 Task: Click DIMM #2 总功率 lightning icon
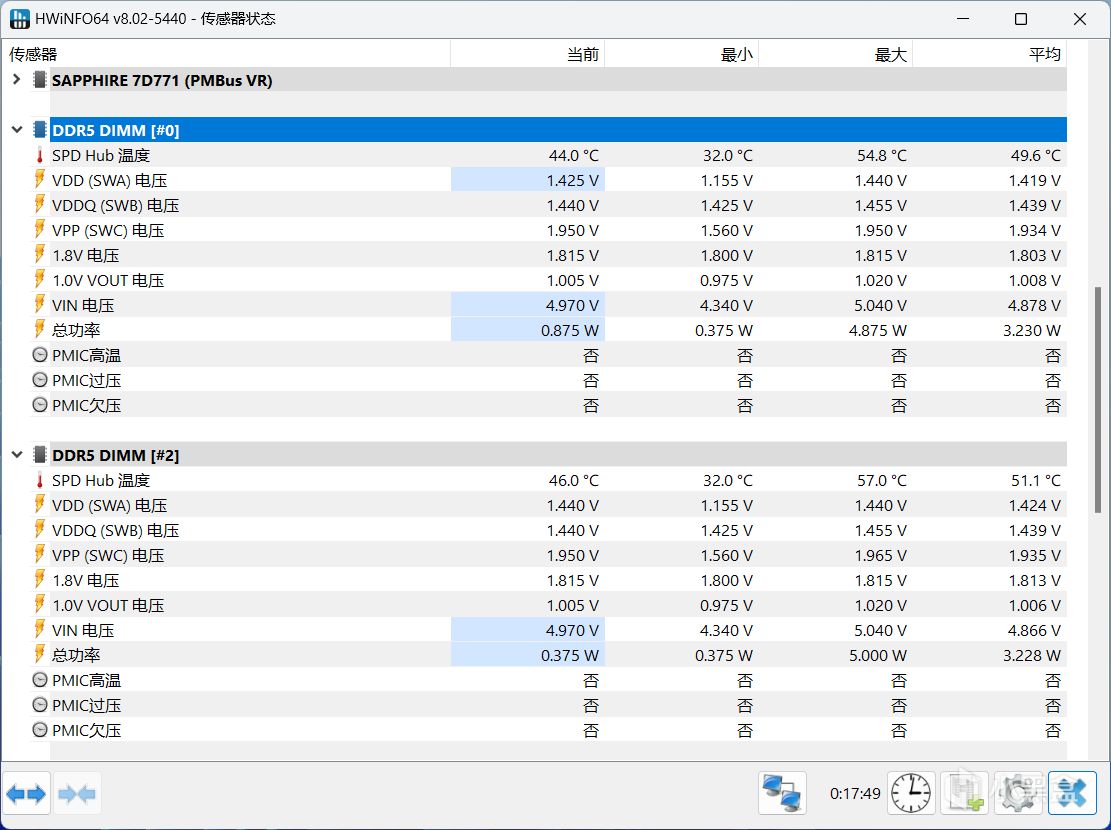pos(40,654)
